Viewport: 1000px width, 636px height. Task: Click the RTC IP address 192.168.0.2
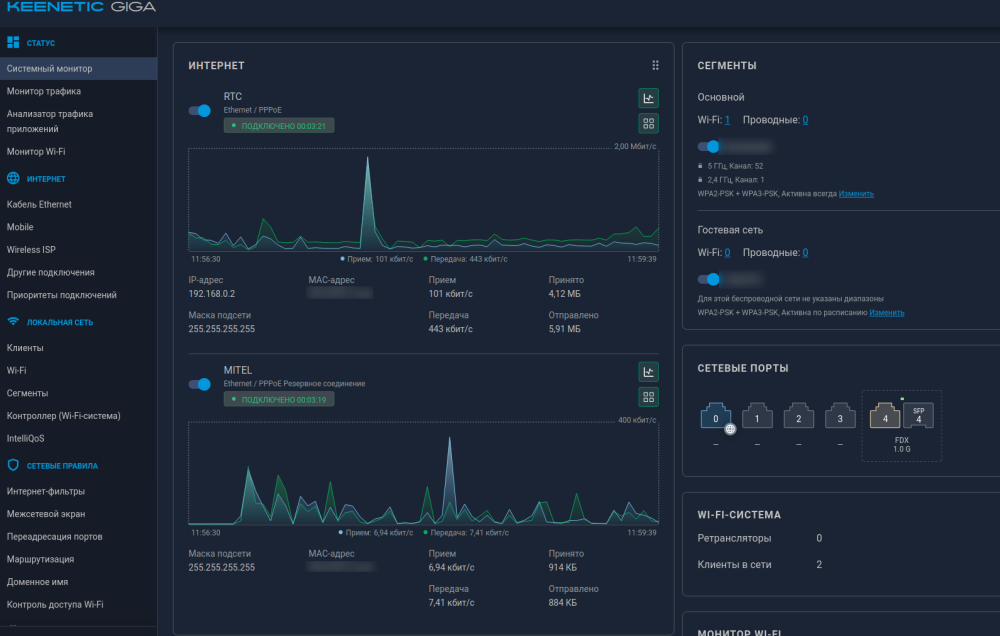[212, 294]
